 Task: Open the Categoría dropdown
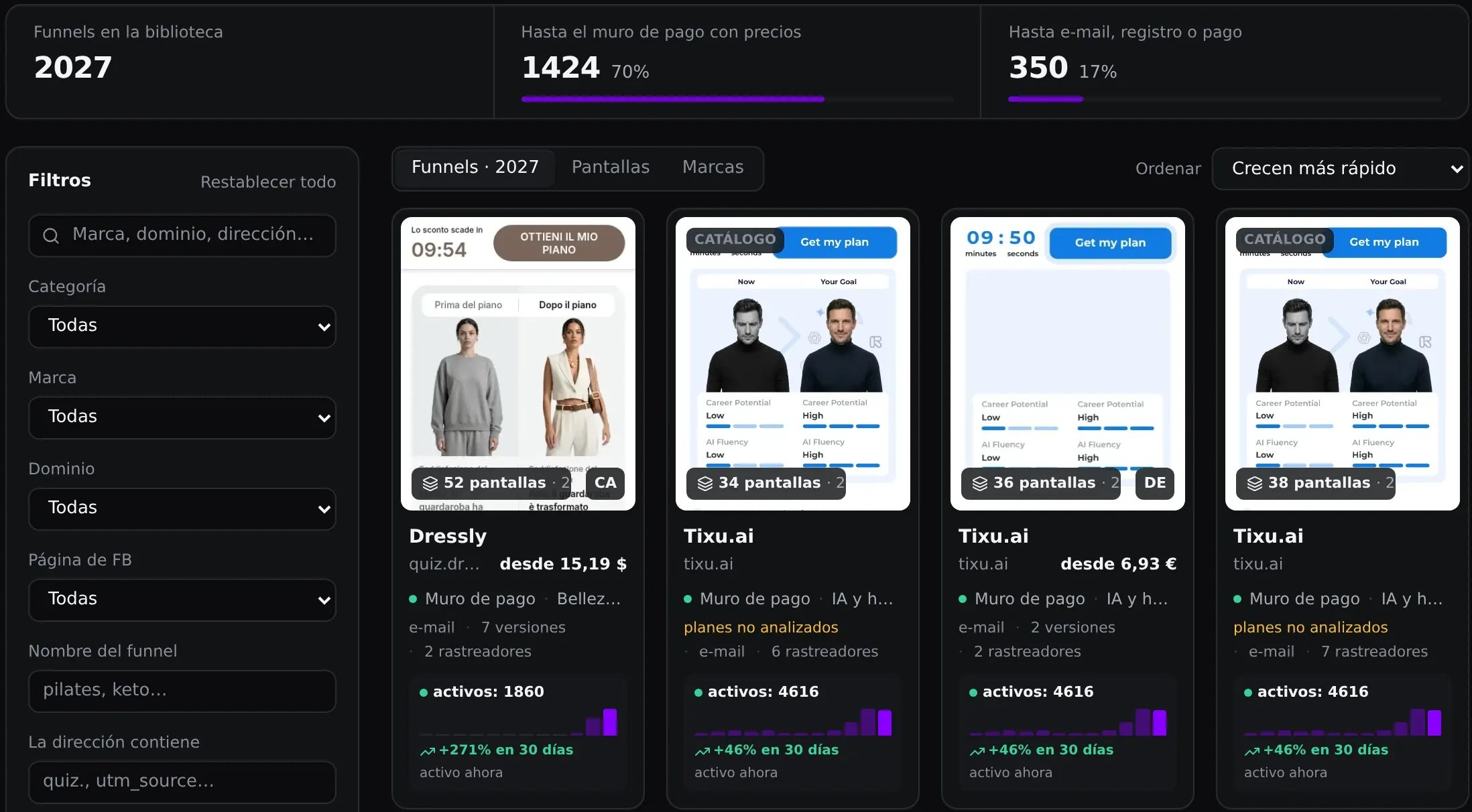[182, 326]
